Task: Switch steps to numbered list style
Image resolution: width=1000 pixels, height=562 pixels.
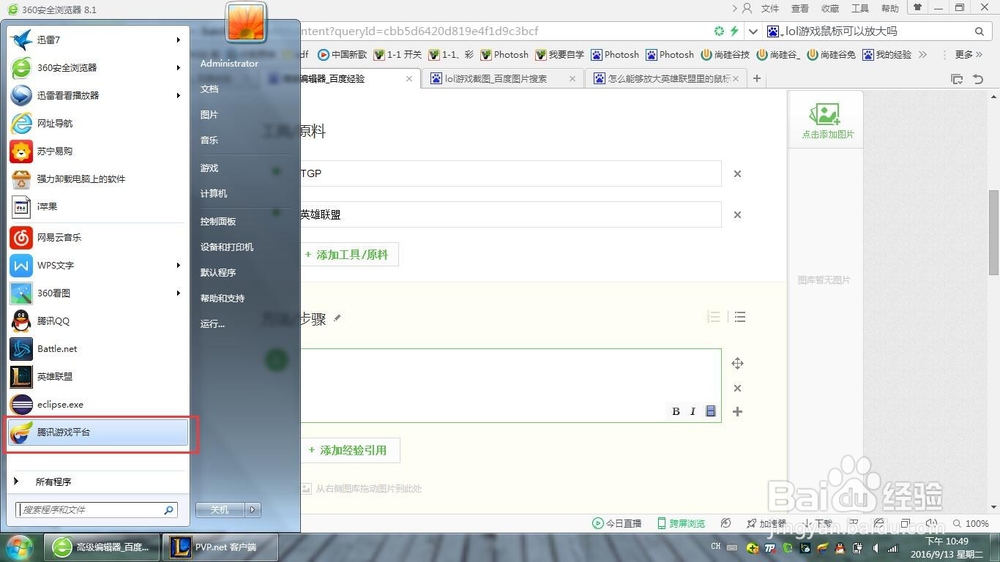Action: (x=714, y=317)
